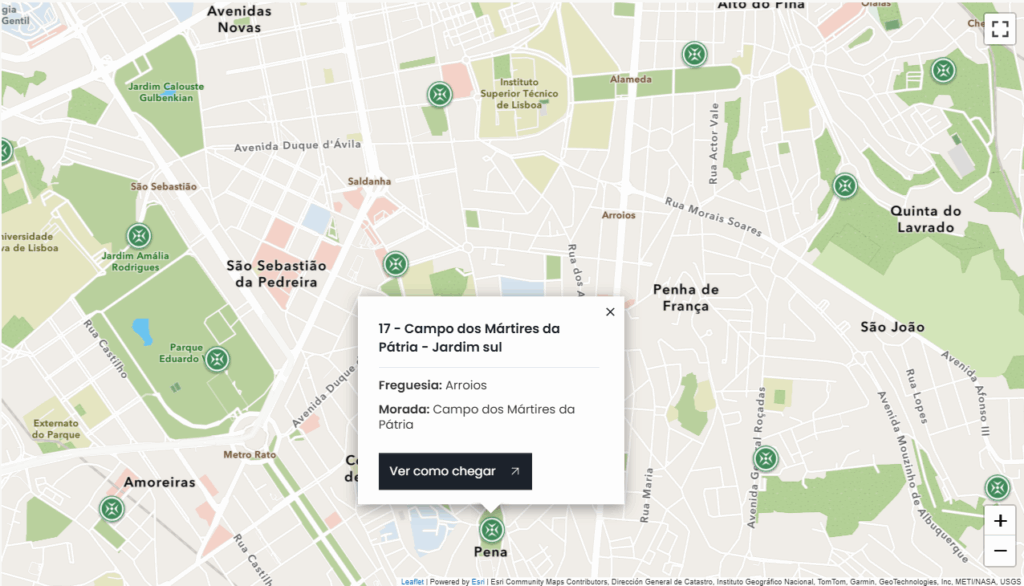Click the marker below the fullscreen button

[942, 71]
